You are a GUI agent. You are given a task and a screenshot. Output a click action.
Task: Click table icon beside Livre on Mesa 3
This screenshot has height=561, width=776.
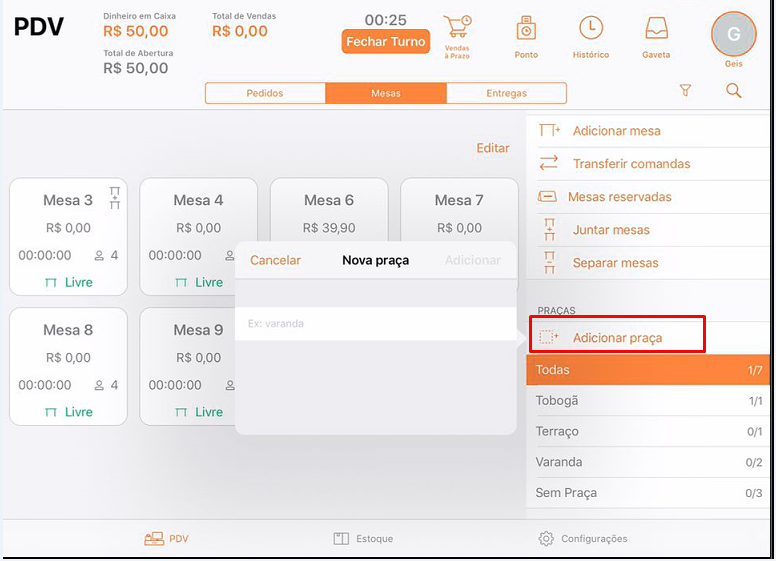50,282
